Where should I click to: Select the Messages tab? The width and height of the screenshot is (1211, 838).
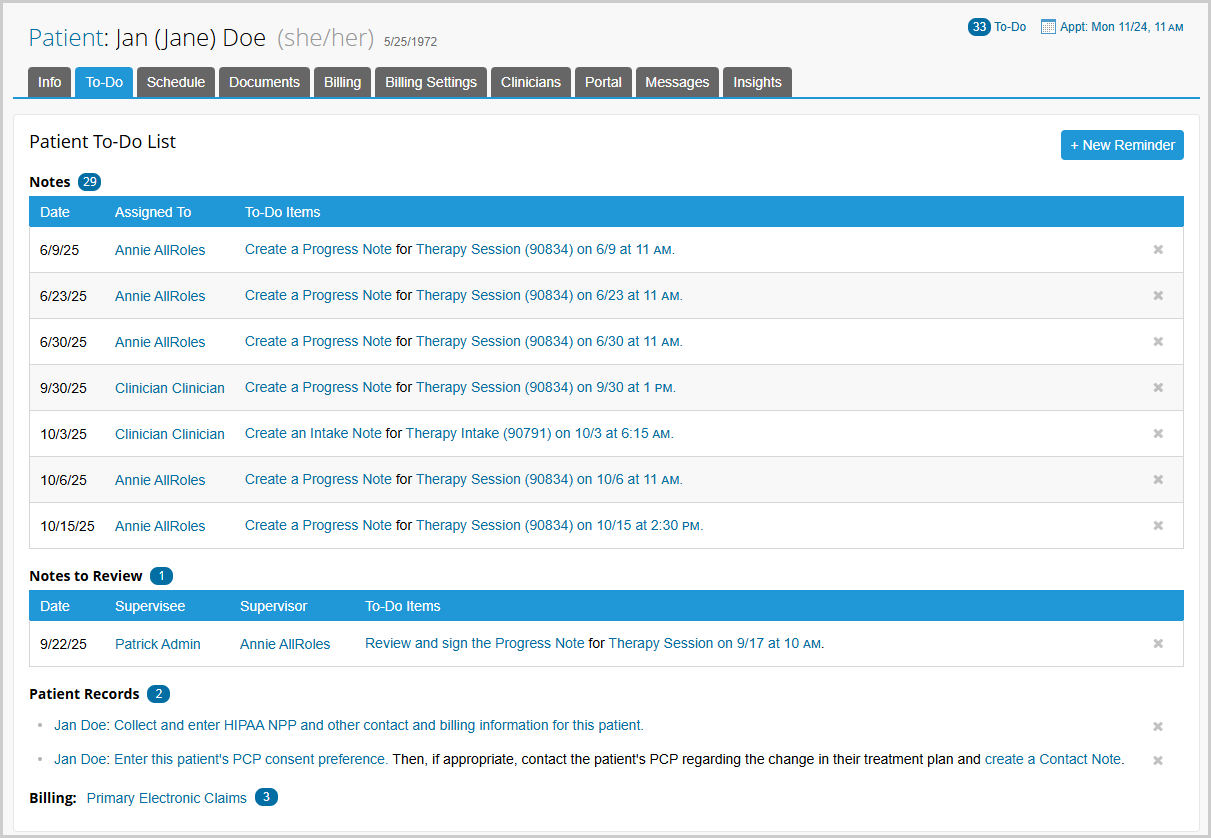click(x=677, y=82)
